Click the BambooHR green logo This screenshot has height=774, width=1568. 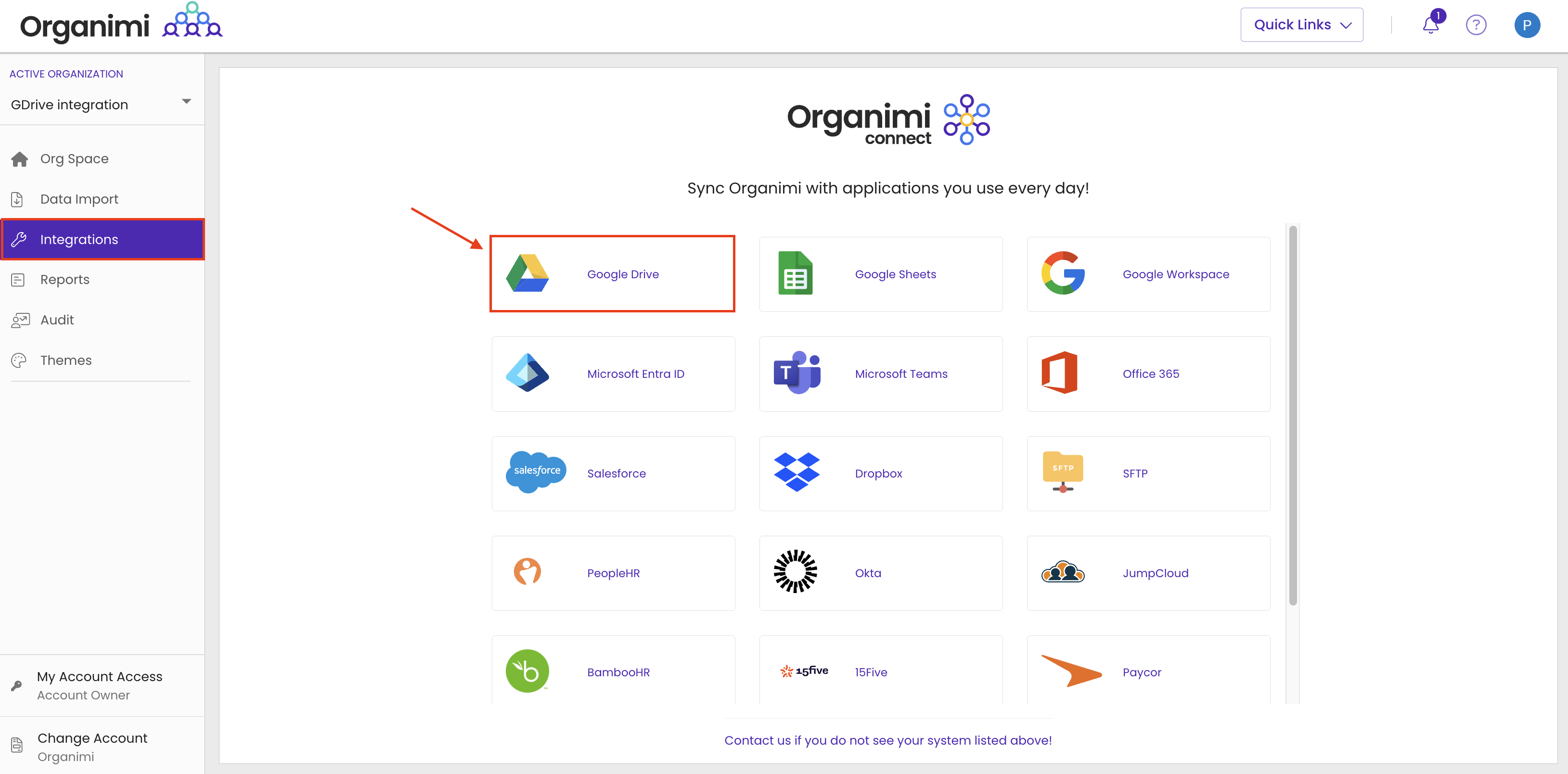tap(527, 671)
